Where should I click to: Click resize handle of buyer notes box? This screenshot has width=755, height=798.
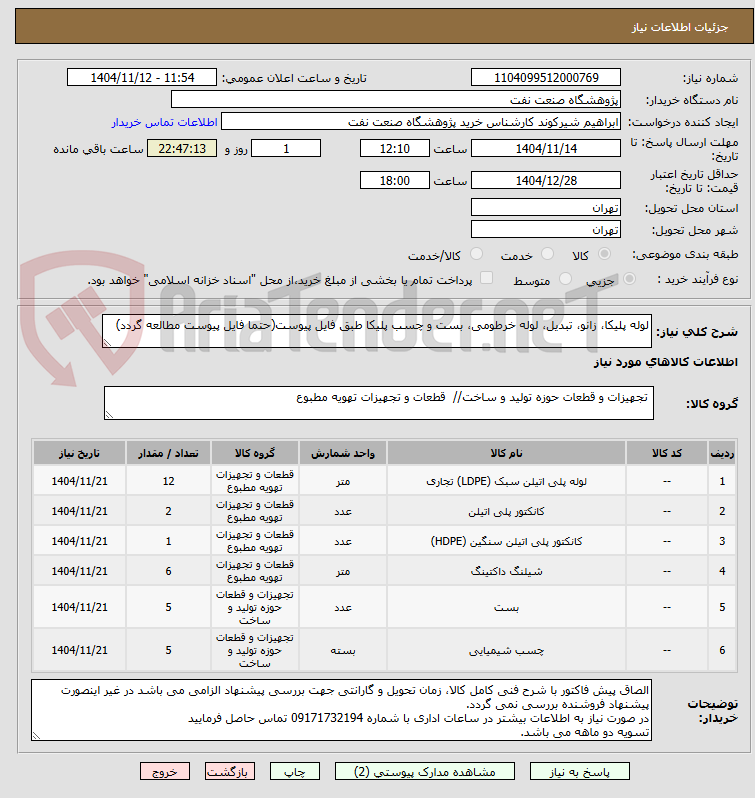[37, 735]
